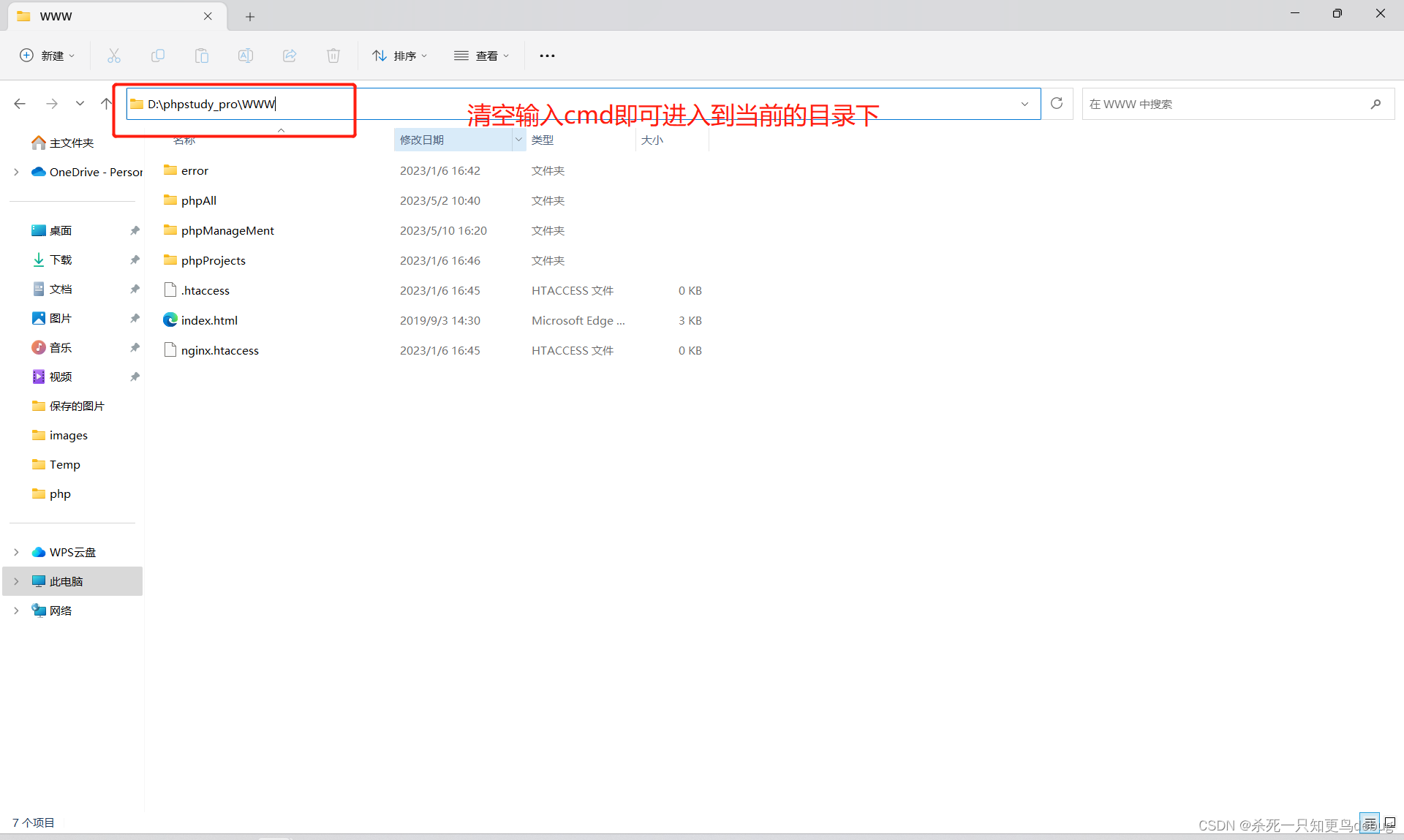Click the Delete icon in the toolbar
The height and width of the screenshot is (840, 1404).
pyautogui.click(x=333, y=55)
